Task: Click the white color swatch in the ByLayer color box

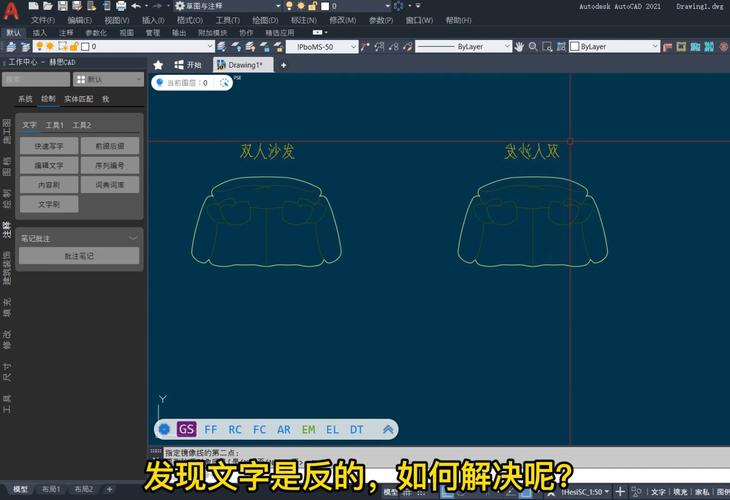Action: coord(575,47)
